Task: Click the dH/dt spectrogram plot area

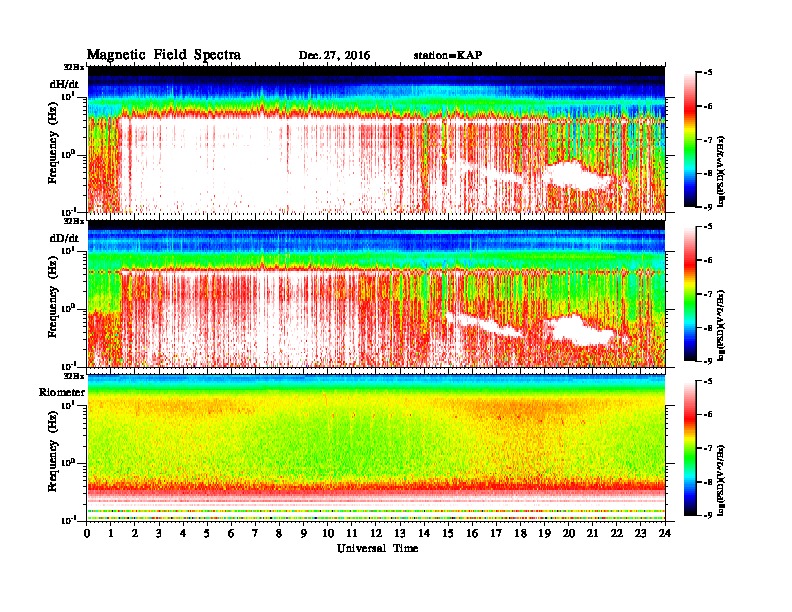Action: click(x=376, y=139)
